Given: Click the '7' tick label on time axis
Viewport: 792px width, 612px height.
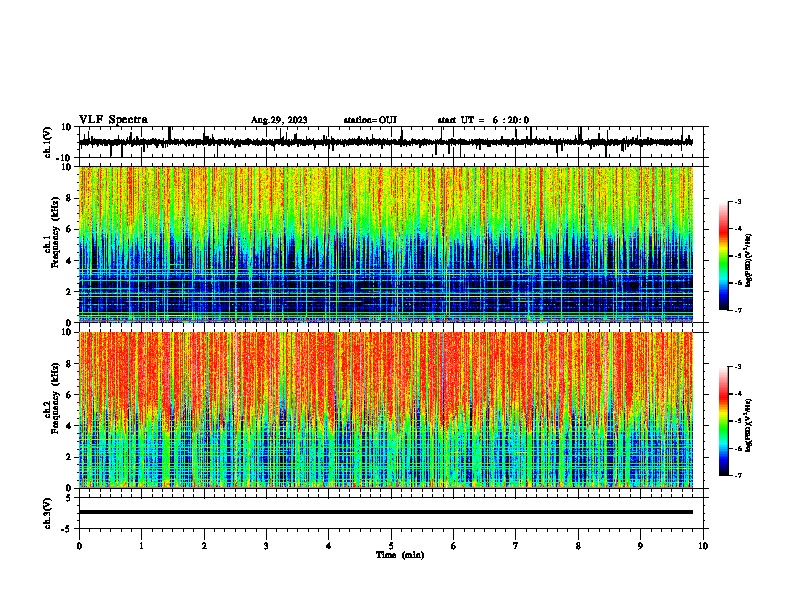Looking at the screenshot, I should (516, 546).
